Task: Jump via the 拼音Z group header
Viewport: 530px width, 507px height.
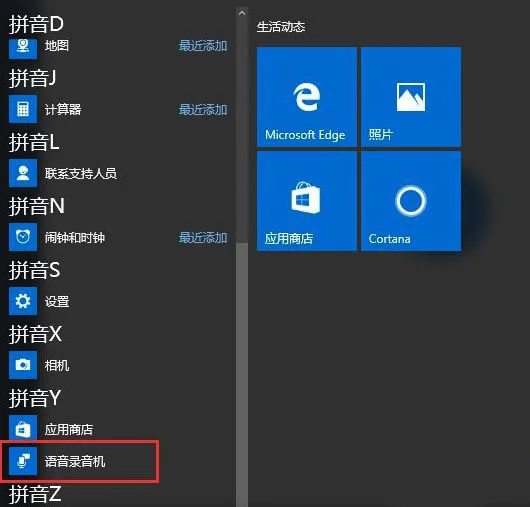Action: (x=35, y=494)
